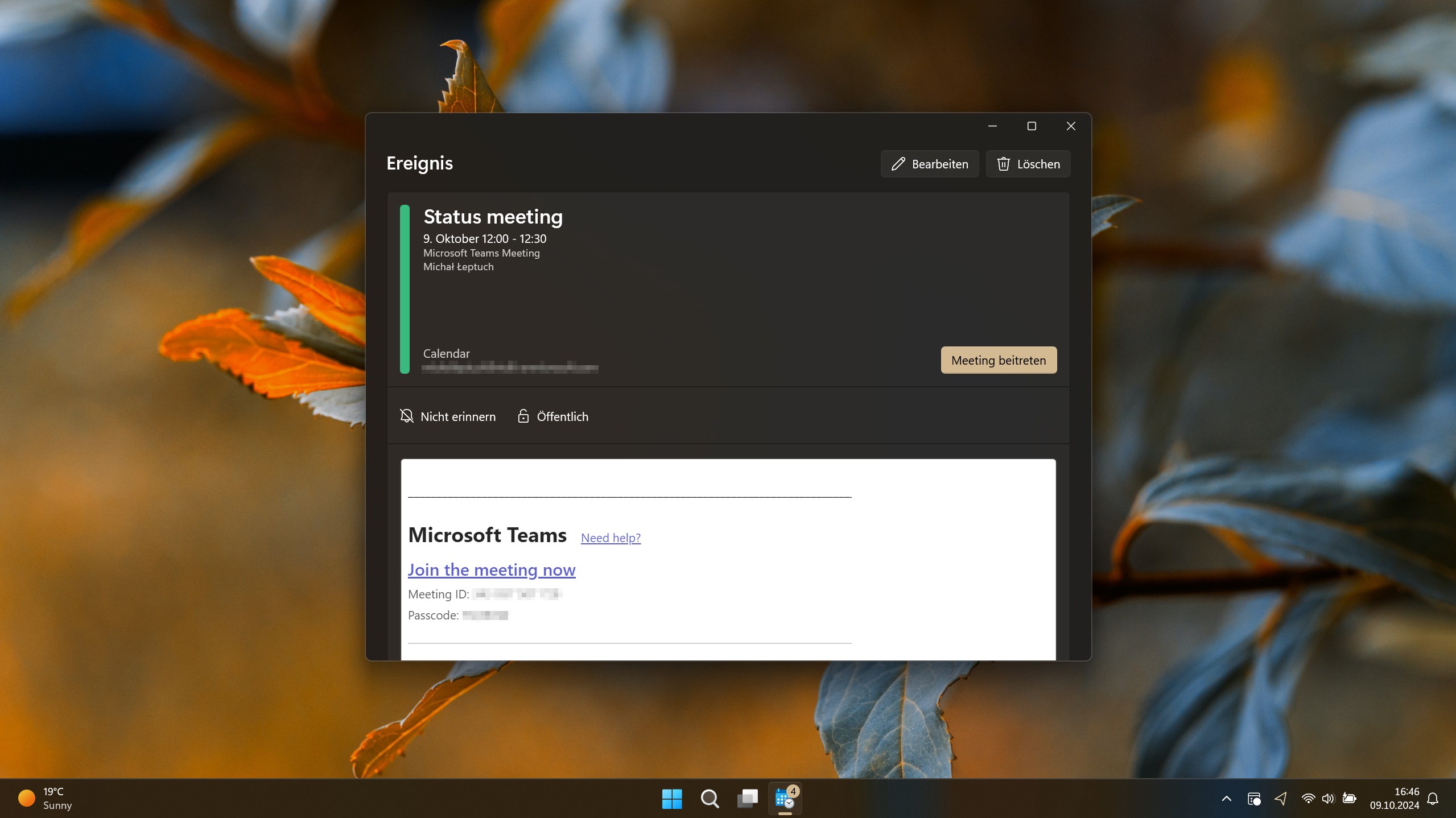Click the 9. Oktober 12:00 - 12:30 time
Screen dimensions: 1456x818
(x=485, y=239)
